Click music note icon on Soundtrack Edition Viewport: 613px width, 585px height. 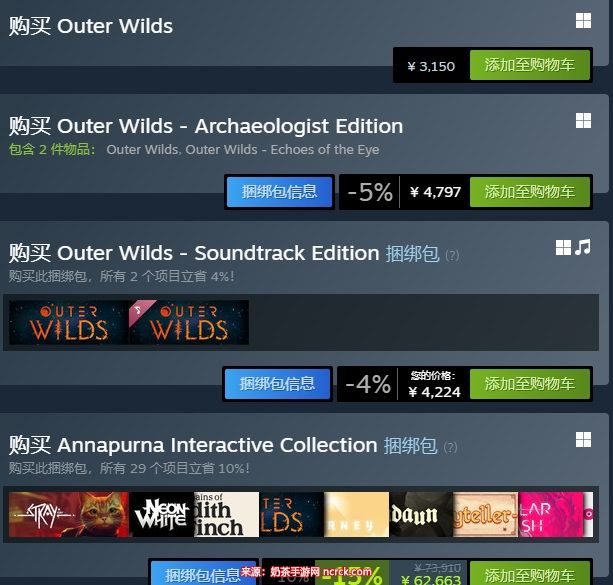pos(583,247)
